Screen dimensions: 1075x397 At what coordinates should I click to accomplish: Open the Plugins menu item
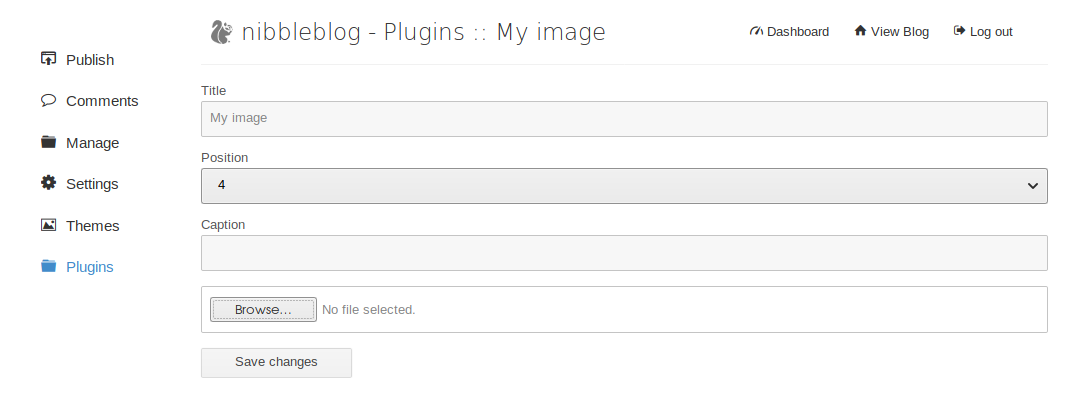point(90,267)
